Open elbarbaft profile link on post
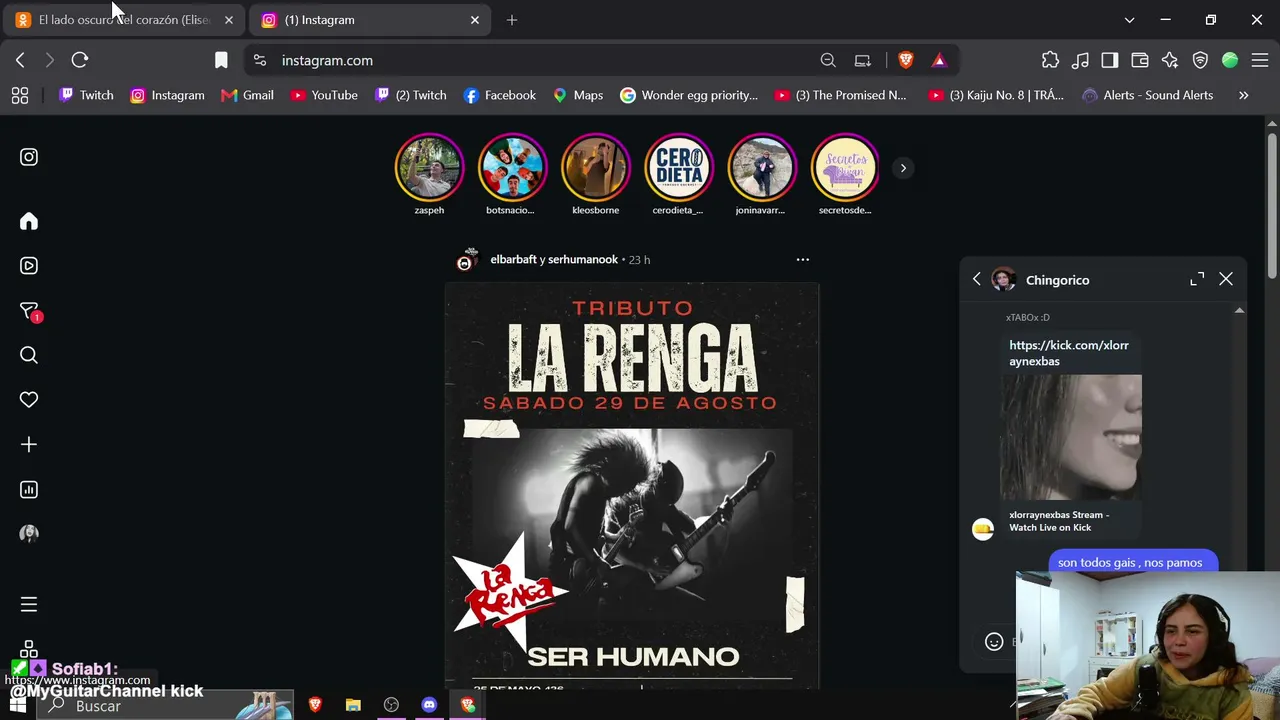 [513, 260]
